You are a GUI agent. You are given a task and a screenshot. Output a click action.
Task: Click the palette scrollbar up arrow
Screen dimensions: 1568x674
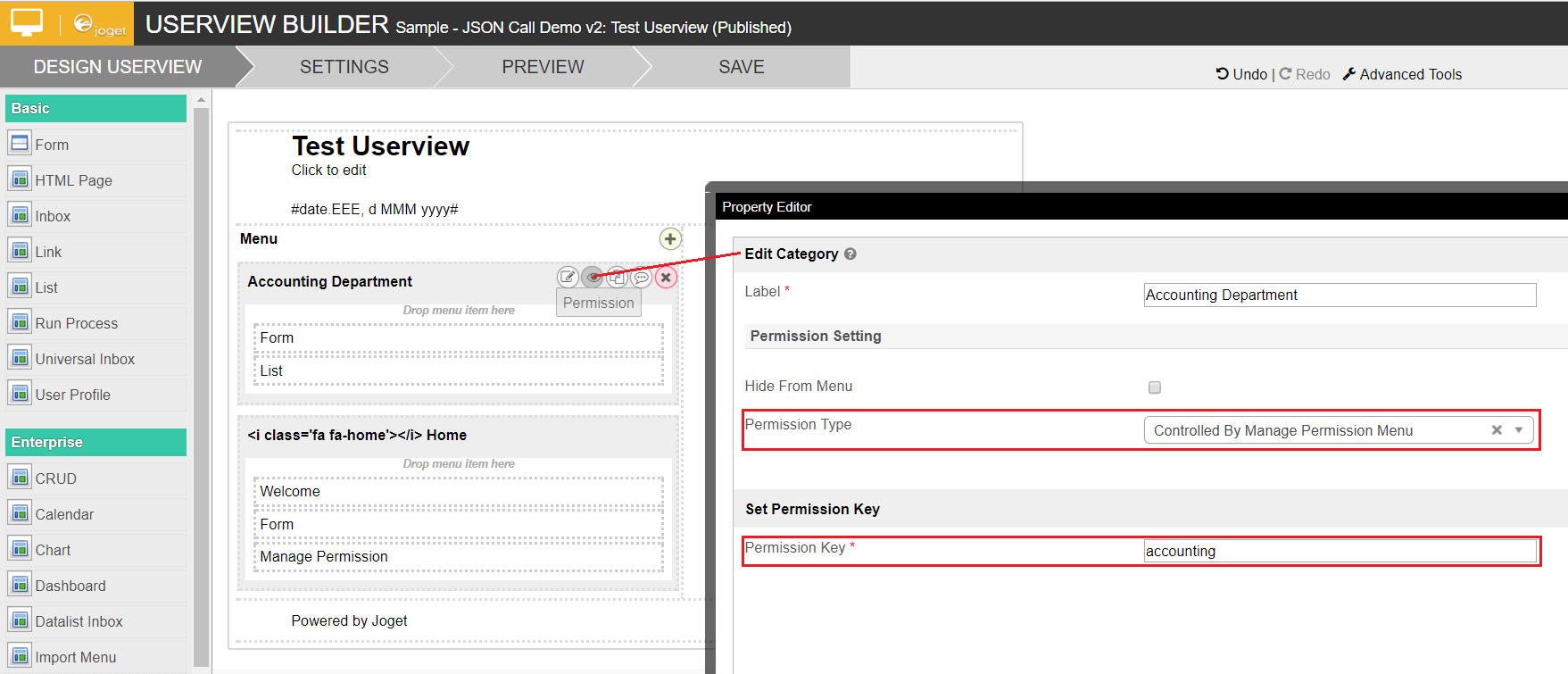point(201,100)
